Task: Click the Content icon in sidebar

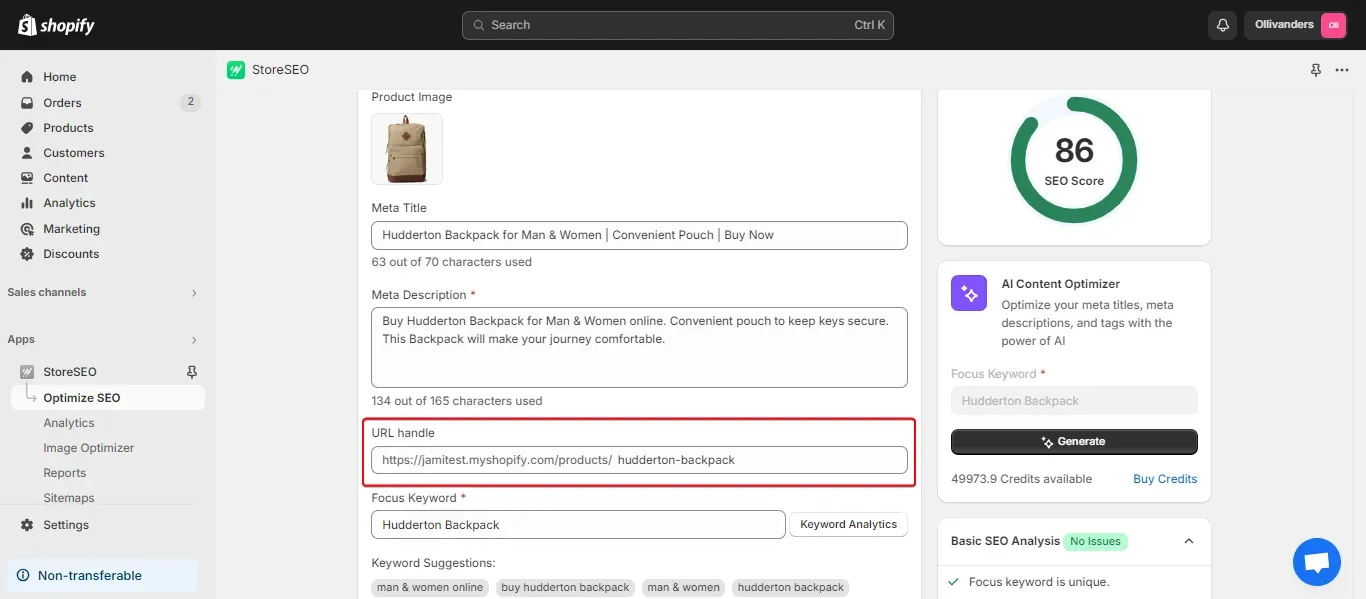Action: [x=27, y=178]
